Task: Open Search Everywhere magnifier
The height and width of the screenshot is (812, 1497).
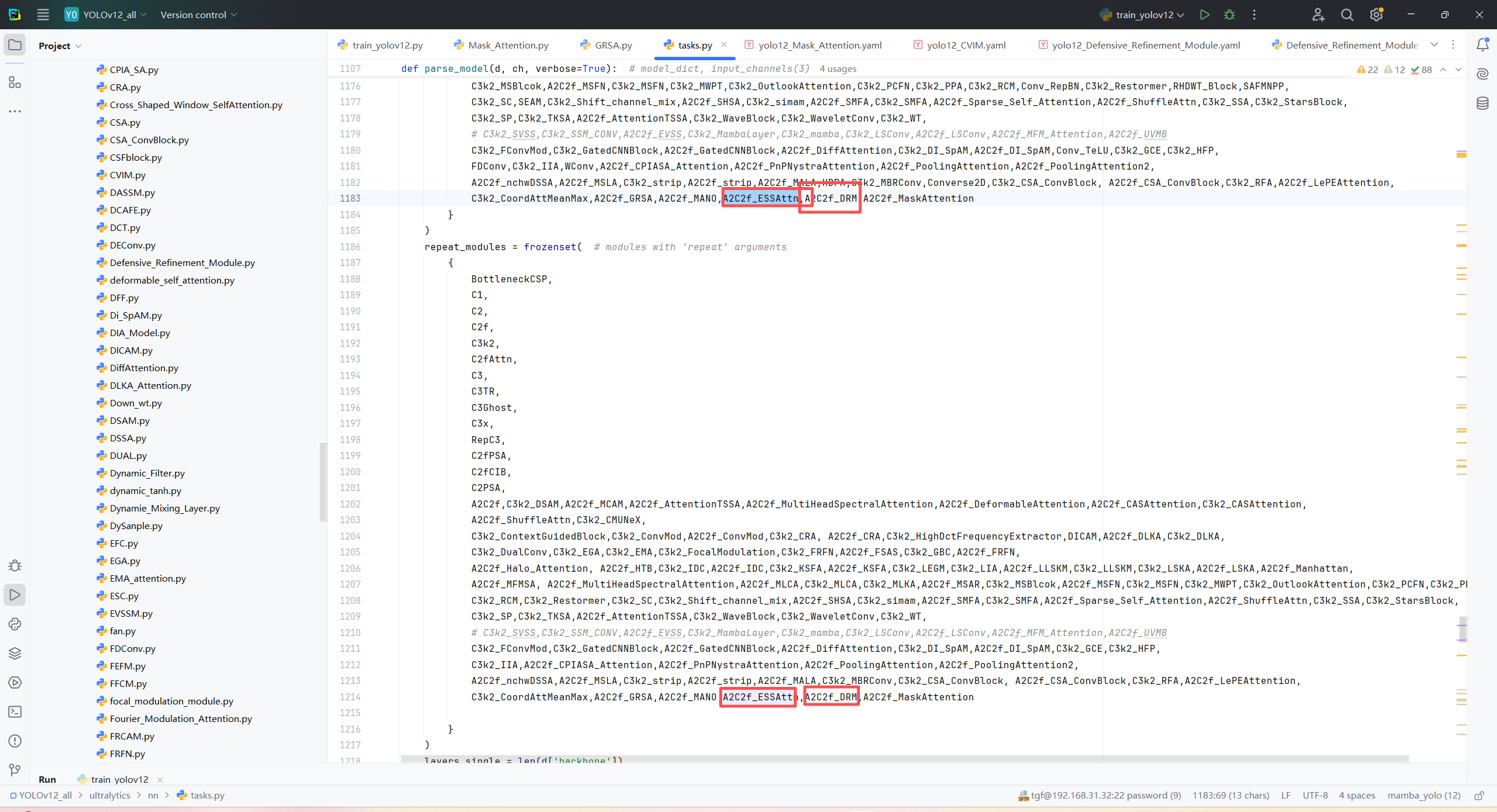Action: point(1347,15)
